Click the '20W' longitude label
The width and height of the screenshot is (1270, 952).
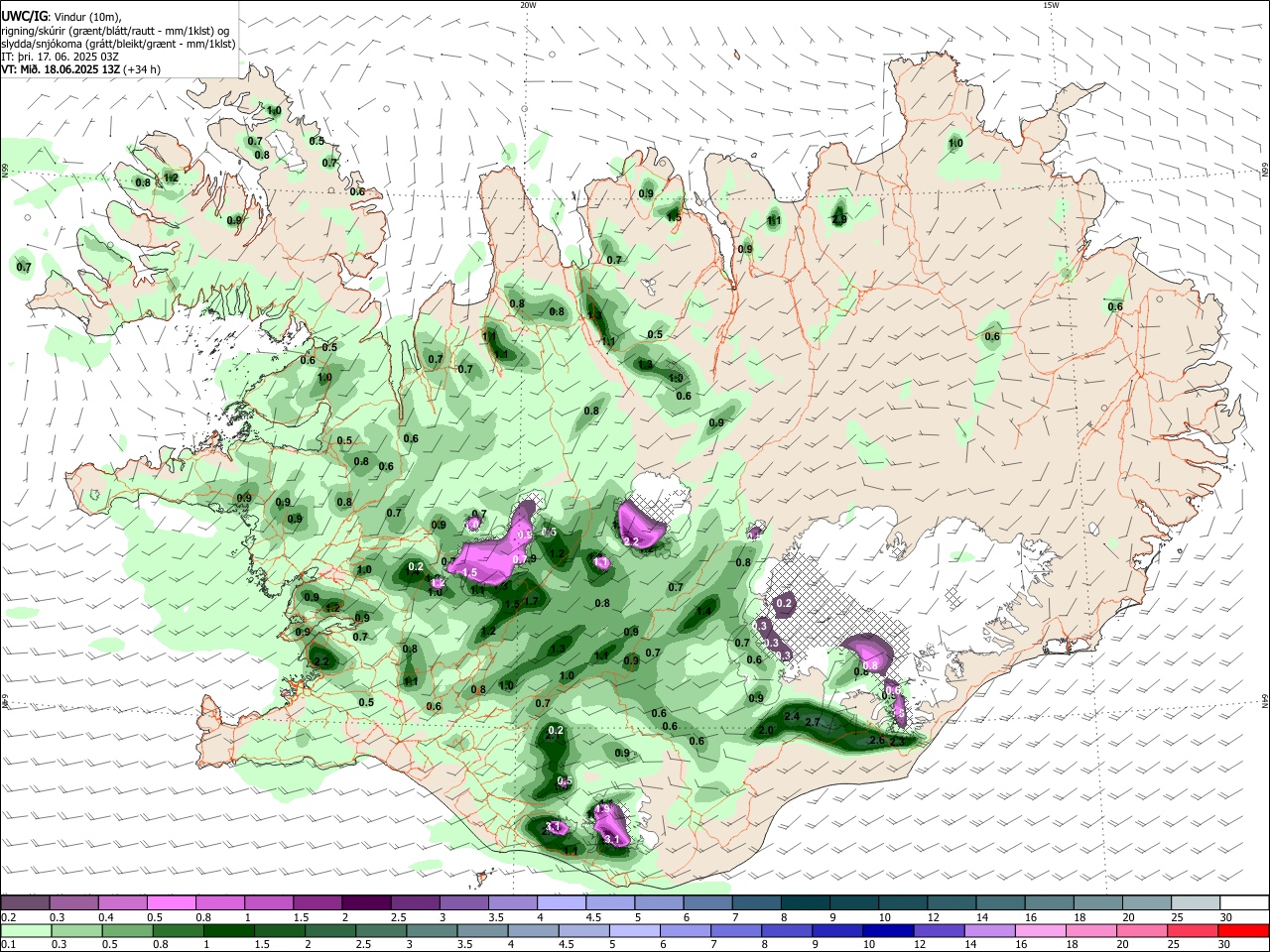tap(528, 5)
